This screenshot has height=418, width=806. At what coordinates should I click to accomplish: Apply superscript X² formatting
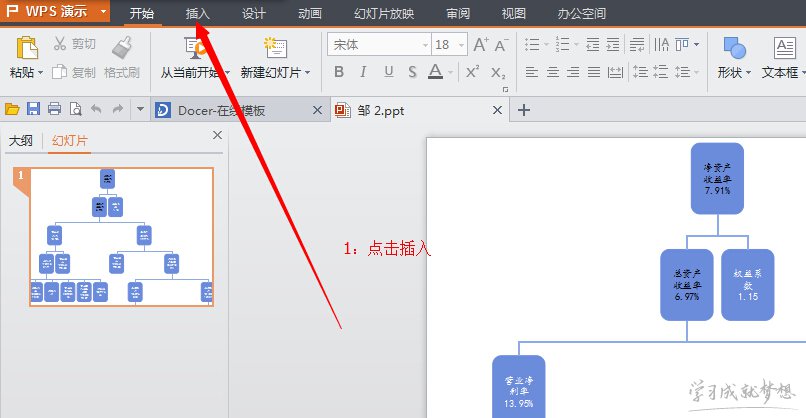pos(472,72)
